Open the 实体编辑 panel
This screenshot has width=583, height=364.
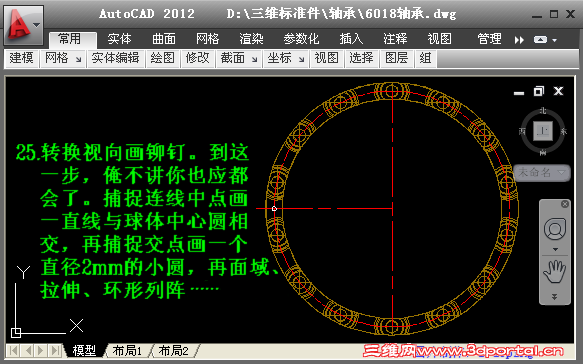point(115,58)
